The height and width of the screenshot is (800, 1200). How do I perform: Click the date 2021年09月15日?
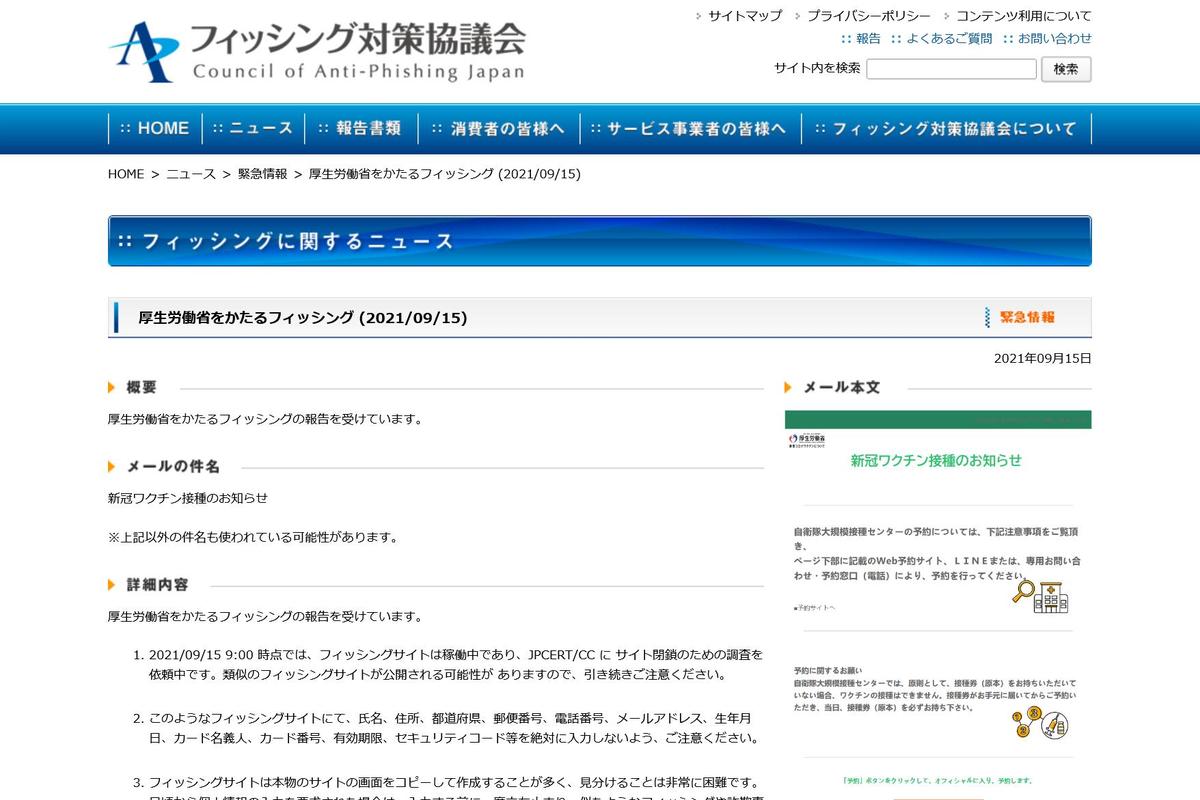[1043, 358]
